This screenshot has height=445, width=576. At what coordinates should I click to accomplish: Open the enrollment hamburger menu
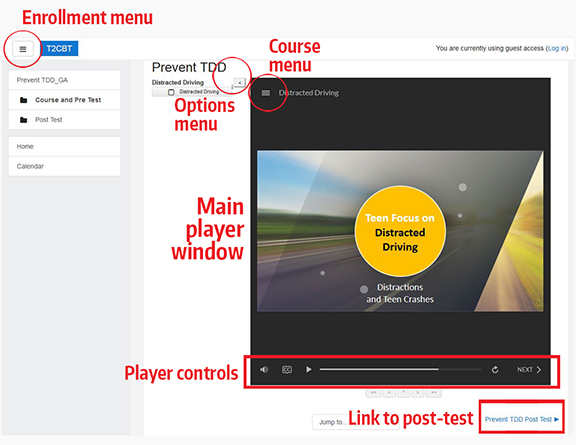[x=23, y=49]
